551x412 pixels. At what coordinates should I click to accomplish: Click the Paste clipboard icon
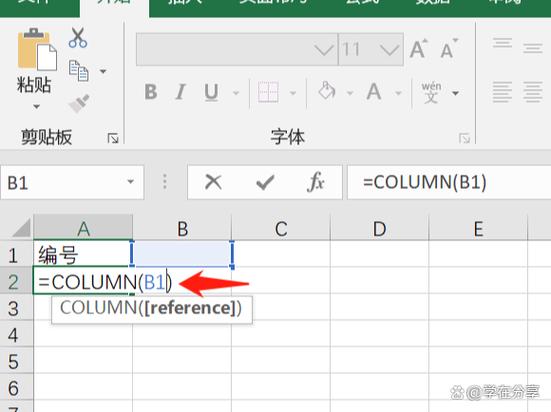[37, 49]
